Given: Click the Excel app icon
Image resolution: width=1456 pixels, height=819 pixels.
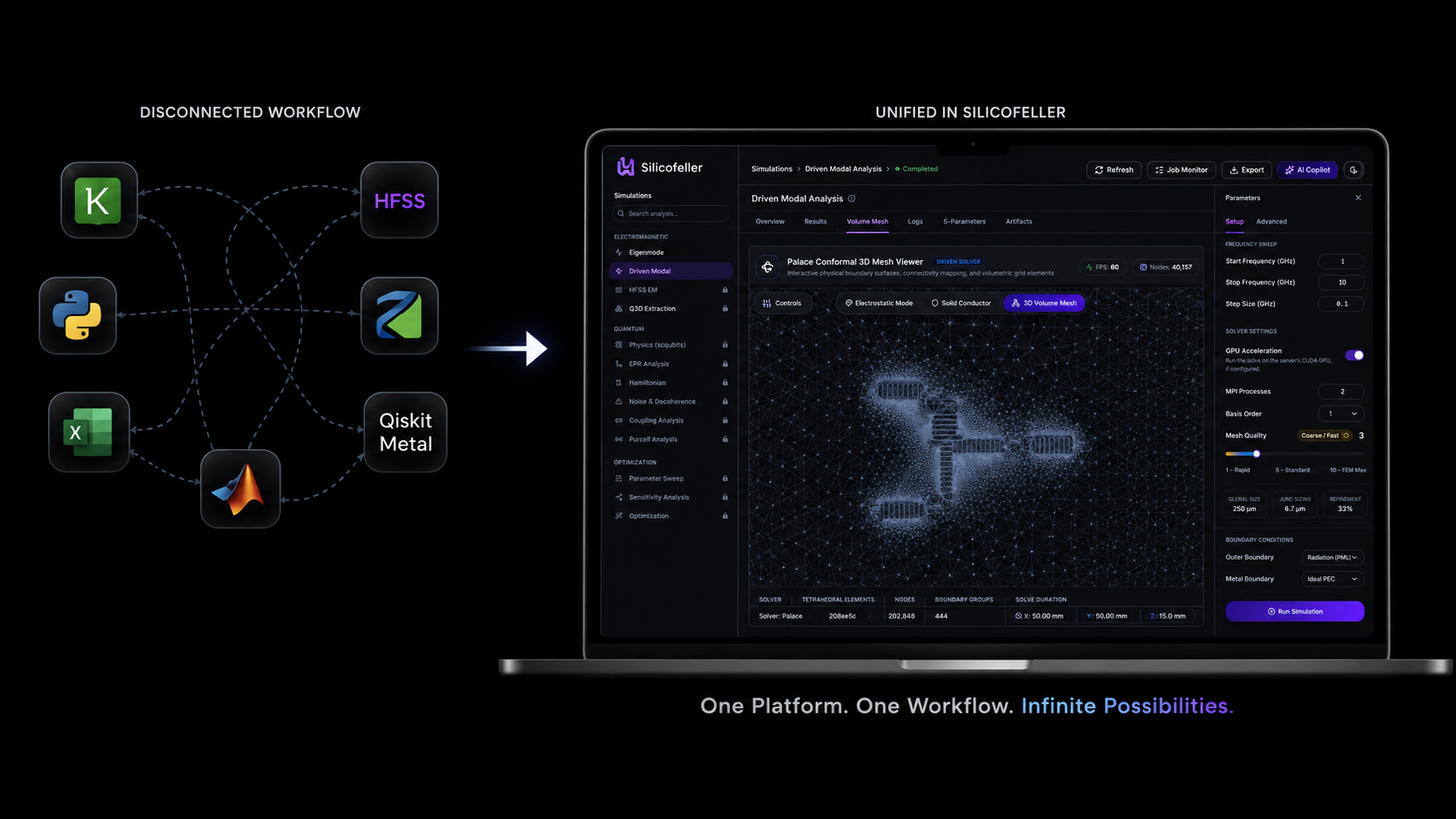Looking at the screenshot, I should 89,432.
